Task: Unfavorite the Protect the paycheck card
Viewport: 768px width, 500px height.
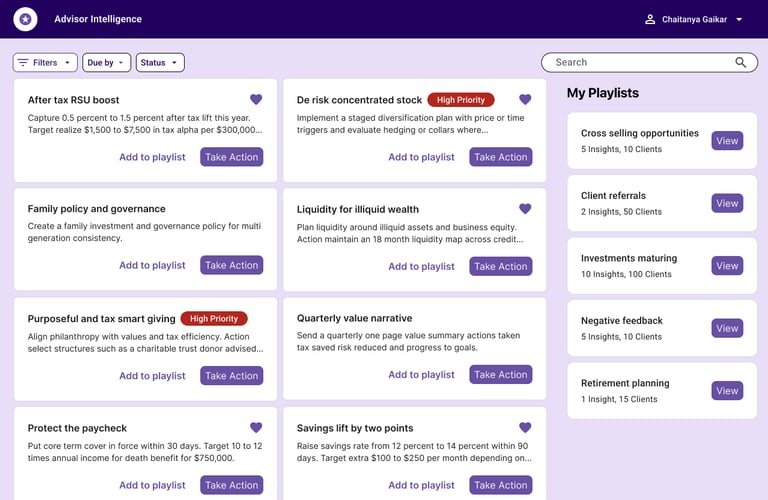Action: click(x=256, y=427)
